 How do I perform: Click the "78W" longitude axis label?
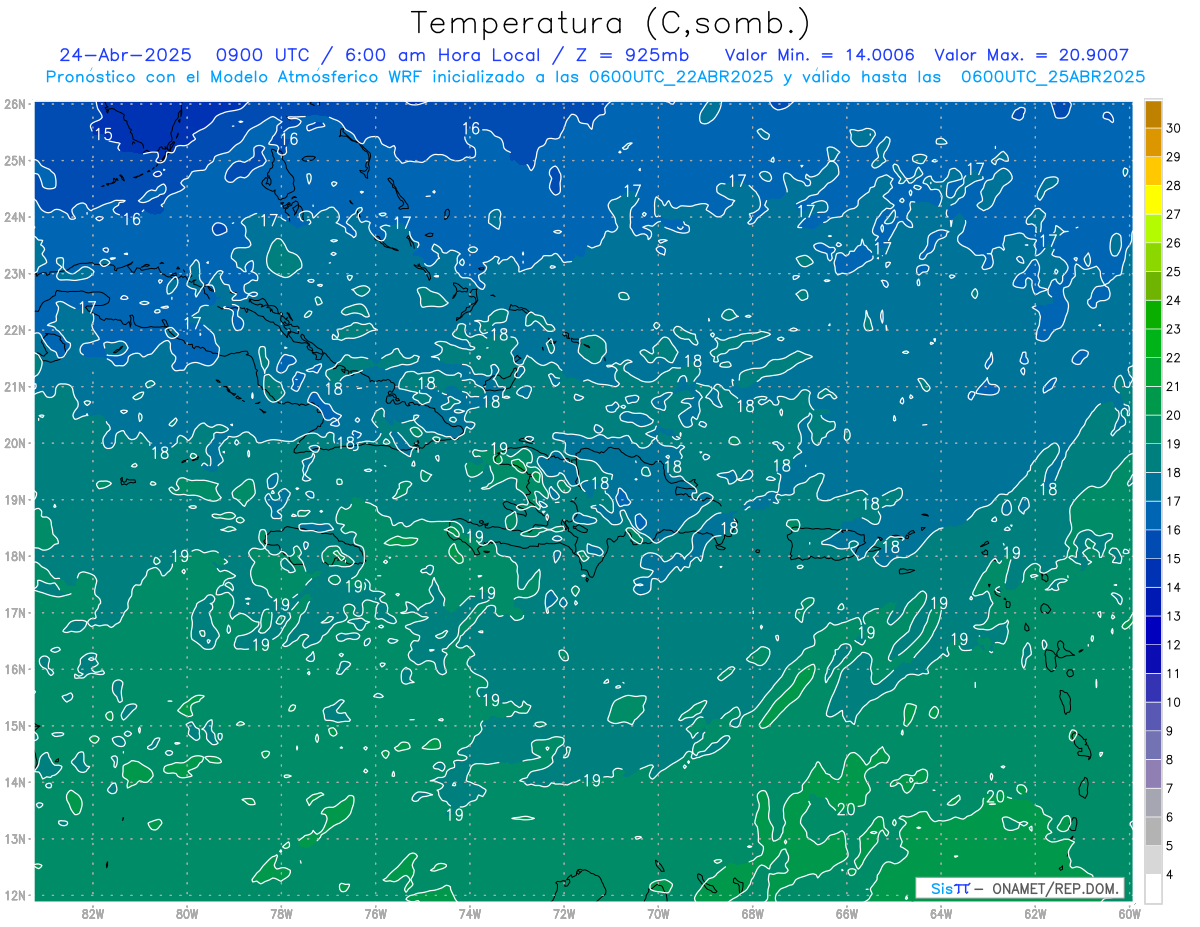coord(281,912)
